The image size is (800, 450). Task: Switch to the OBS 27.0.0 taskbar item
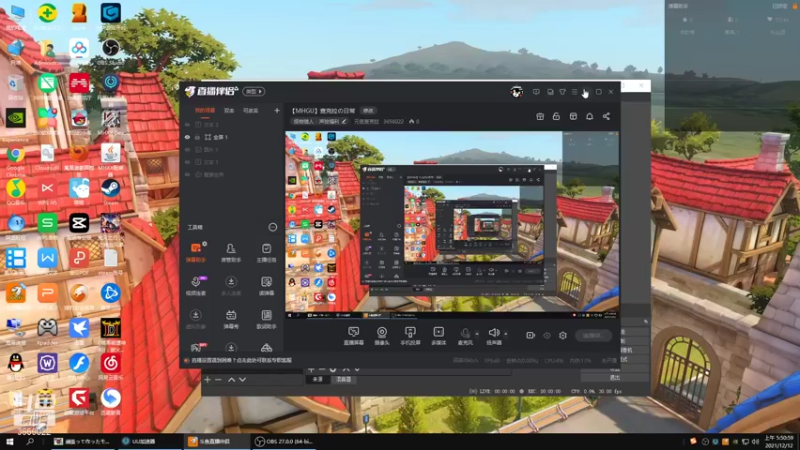click(x=284, y=442)
